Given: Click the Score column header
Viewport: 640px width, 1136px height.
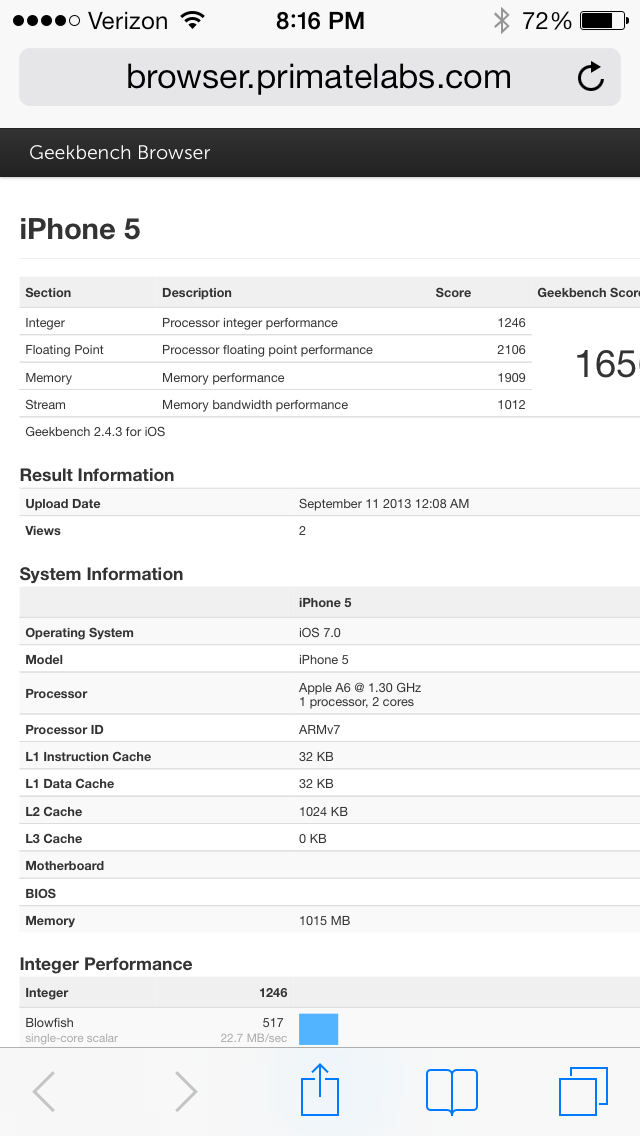Looking at the screenshot, I should (453, 293).
